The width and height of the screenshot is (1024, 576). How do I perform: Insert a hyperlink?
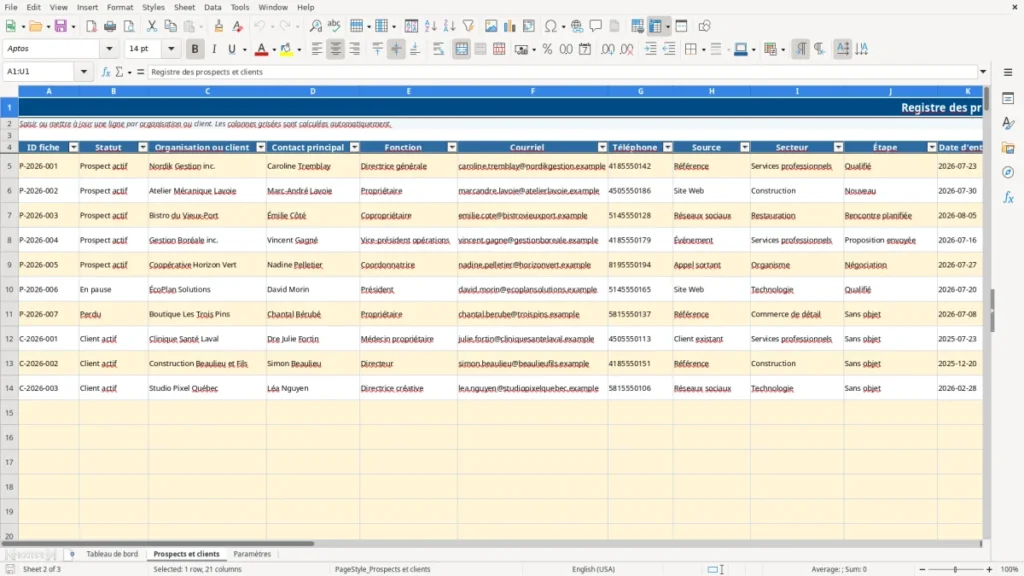pos(577,26)
